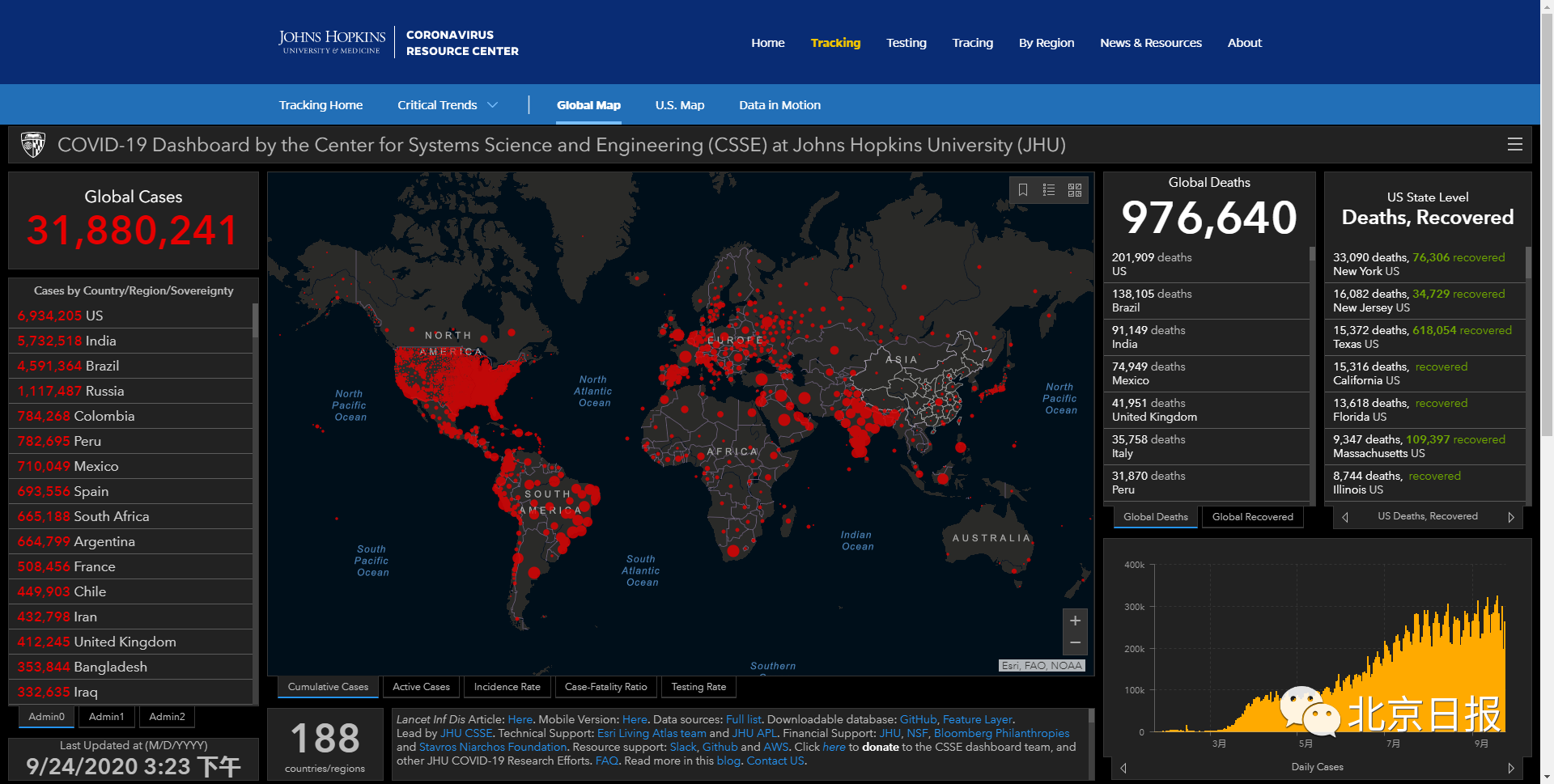This screenshot has height=784, width=1554.
Task: Zoom out with the map minus button
Action: click(x=1075, y=643)
